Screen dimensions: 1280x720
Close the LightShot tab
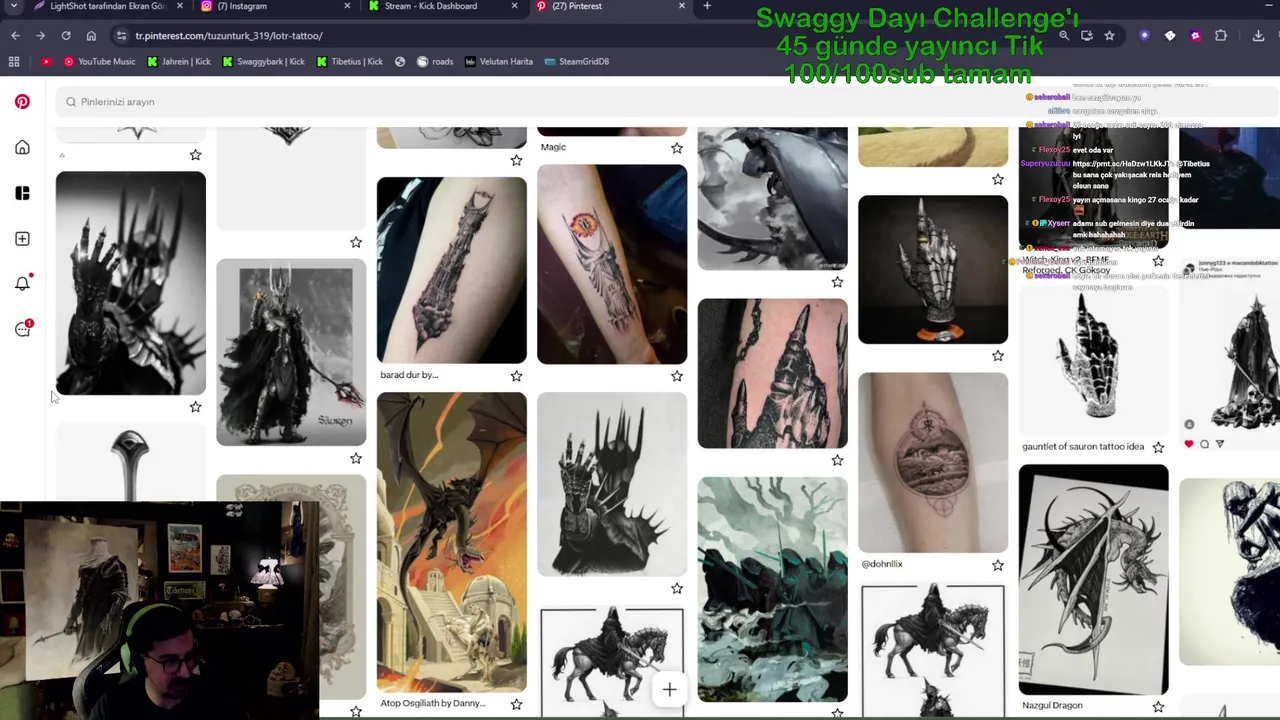[x=180, y=6]
